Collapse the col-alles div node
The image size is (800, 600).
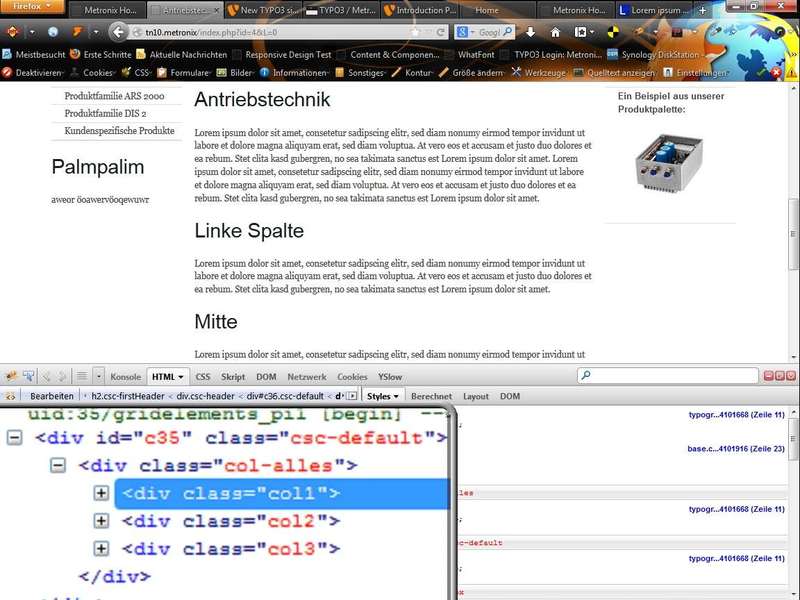[x=58, y=465]
